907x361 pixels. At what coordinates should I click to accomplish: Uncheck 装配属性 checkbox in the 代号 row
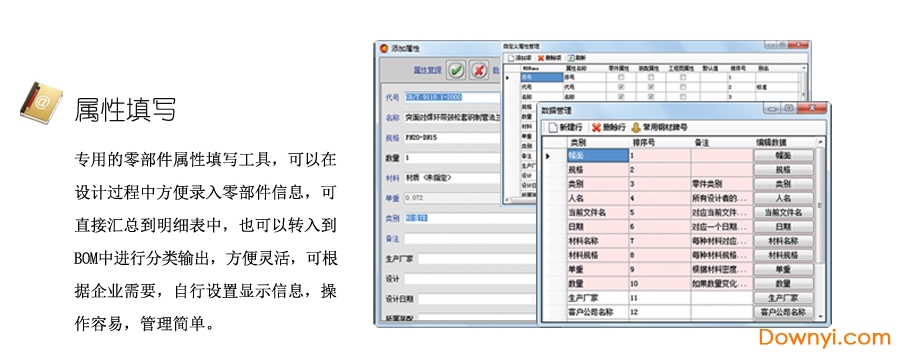coord(651,87)
